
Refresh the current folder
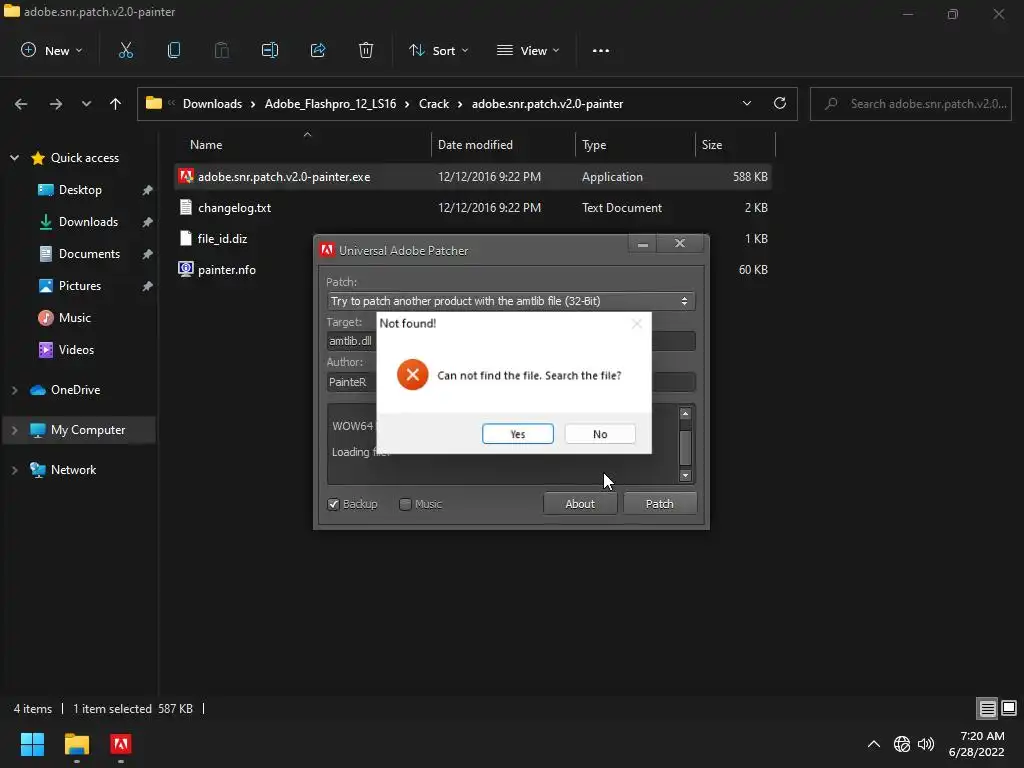(780, 103)
